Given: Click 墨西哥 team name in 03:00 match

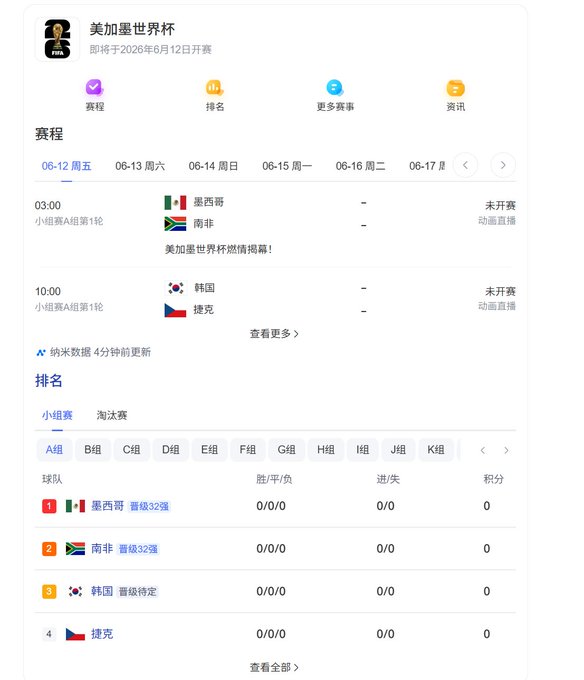Looking at the screenshot, I should tap(209, 202).
